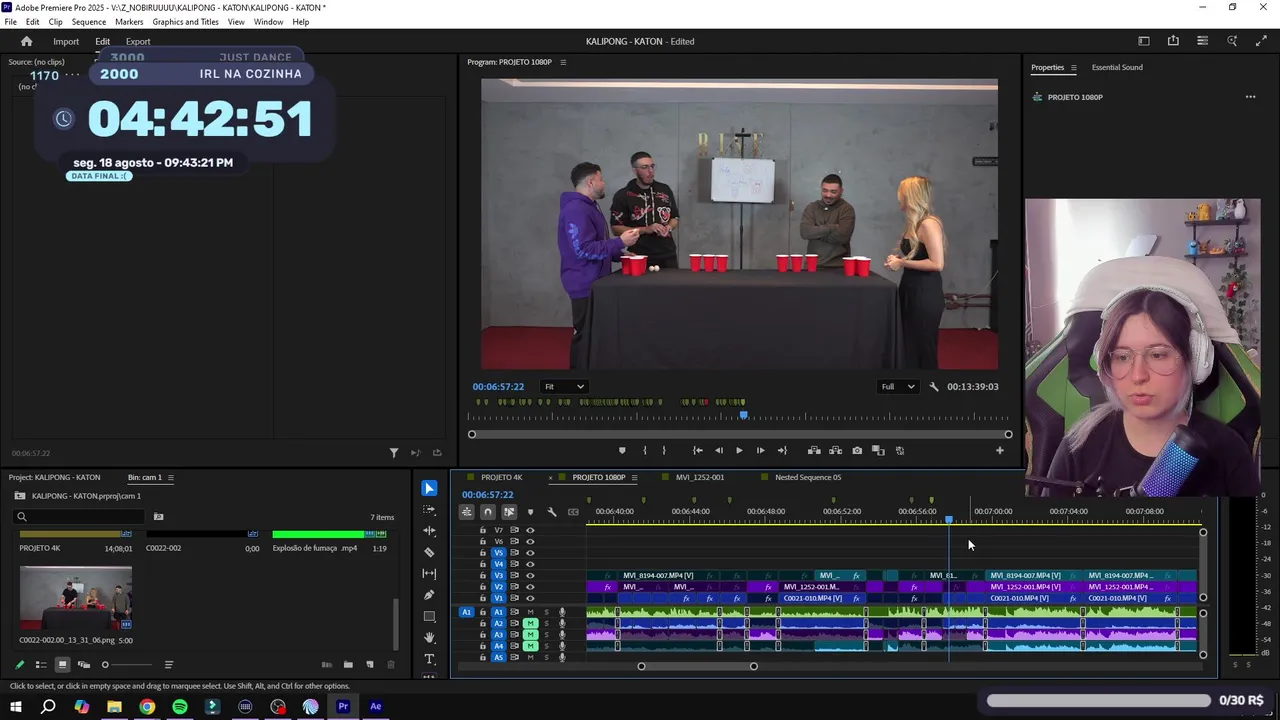Switch project panel to freeform view
Viewport: 1280px width, 720px height.
coord(84,665)
